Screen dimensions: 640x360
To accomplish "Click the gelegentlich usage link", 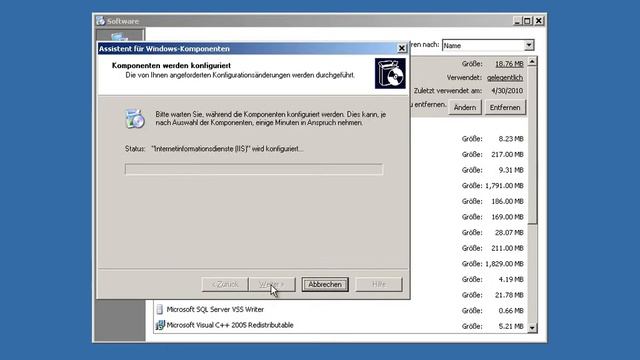I will (505, 78).
